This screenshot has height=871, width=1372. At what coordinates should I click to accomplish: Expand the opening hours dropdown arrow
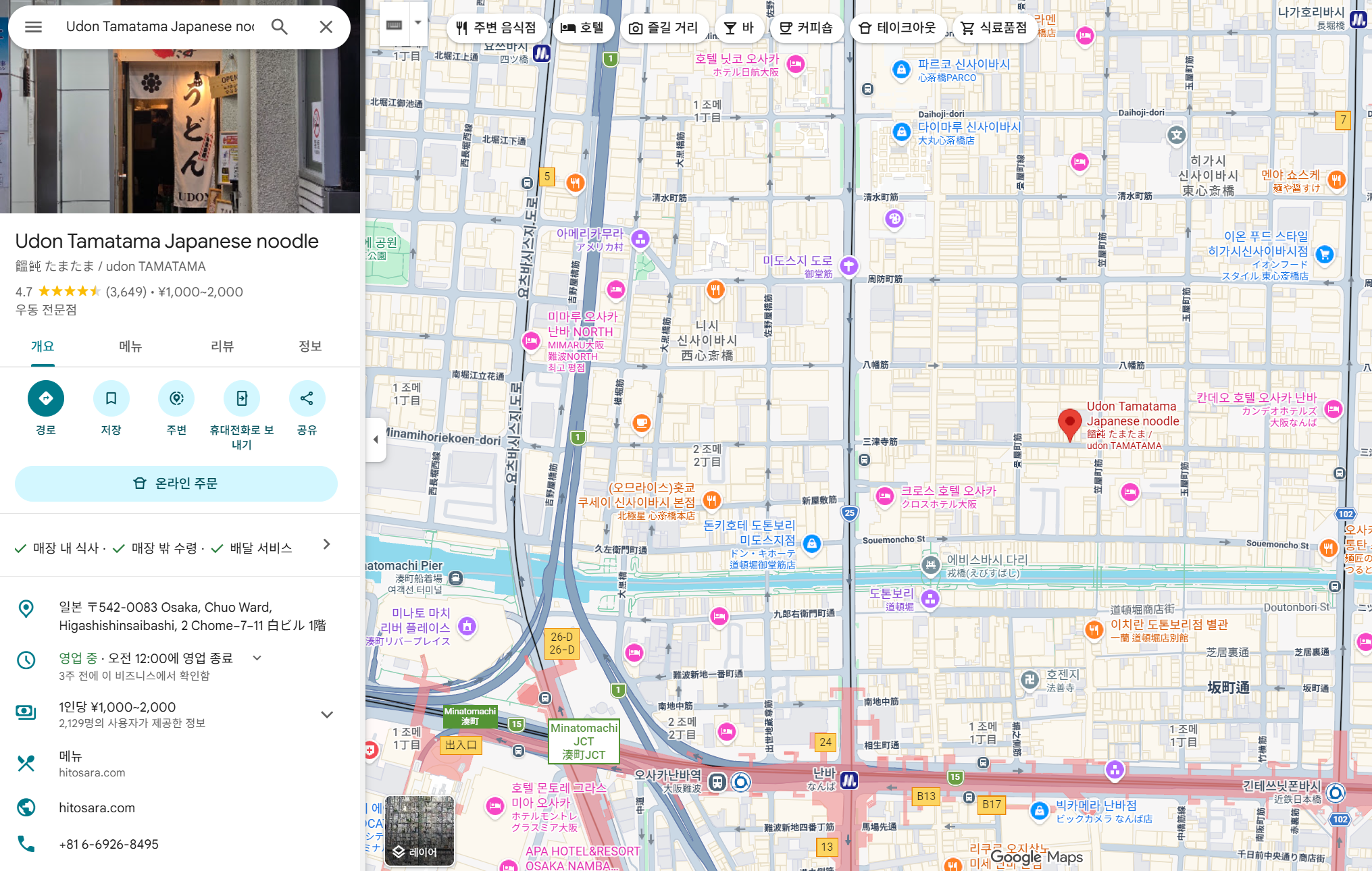[x=257, y=658]
